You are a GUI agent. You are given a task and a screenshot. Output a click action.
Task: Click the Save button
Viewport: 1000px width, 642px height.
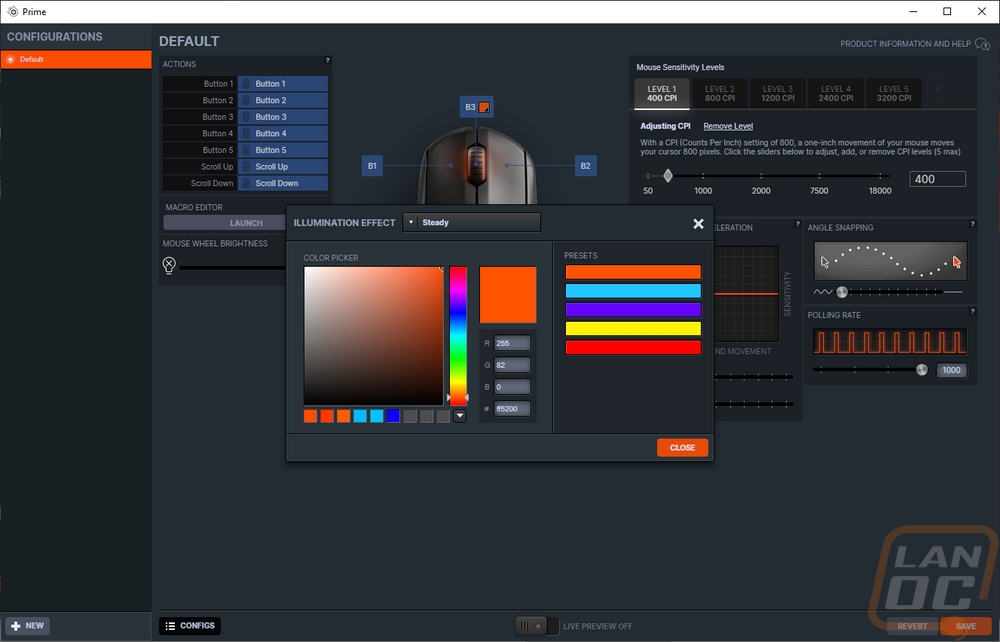966,626
